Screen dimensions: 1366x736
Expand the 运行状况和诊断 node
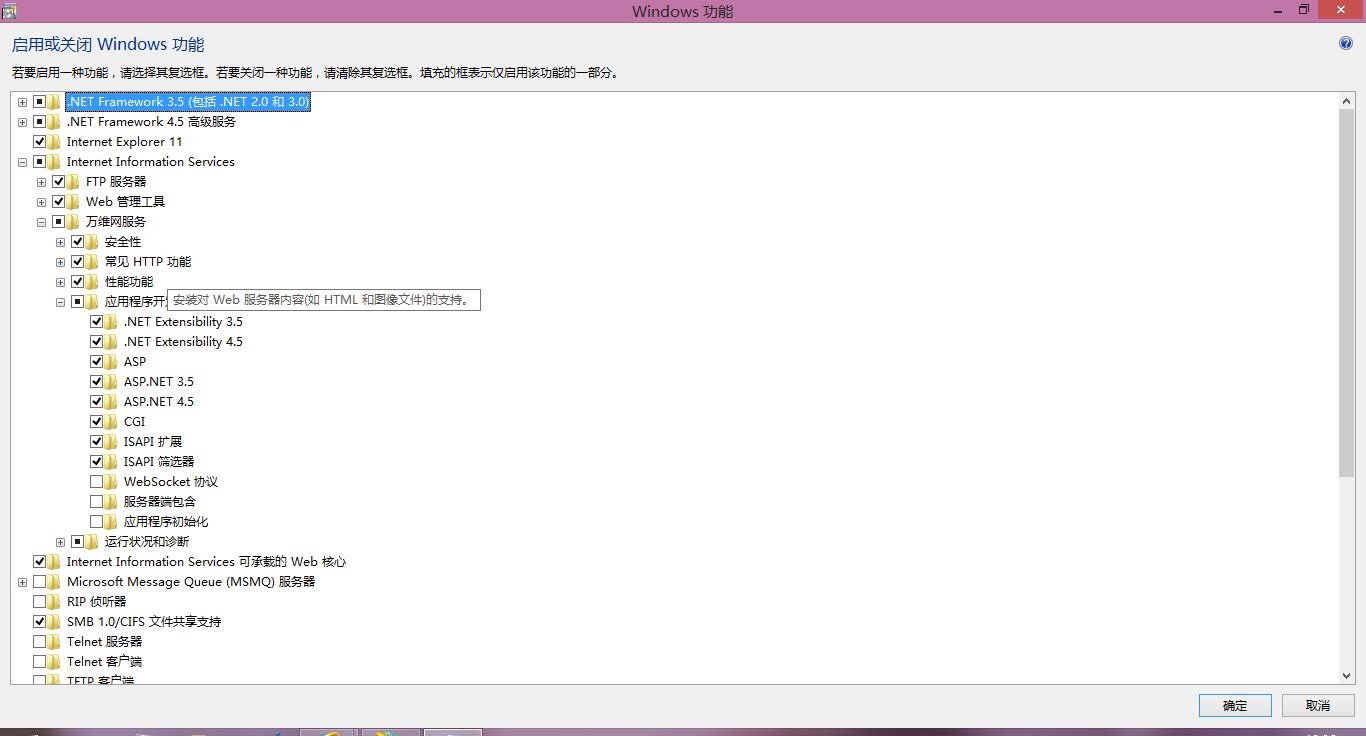pyautogui.click(x=60, y=542)
